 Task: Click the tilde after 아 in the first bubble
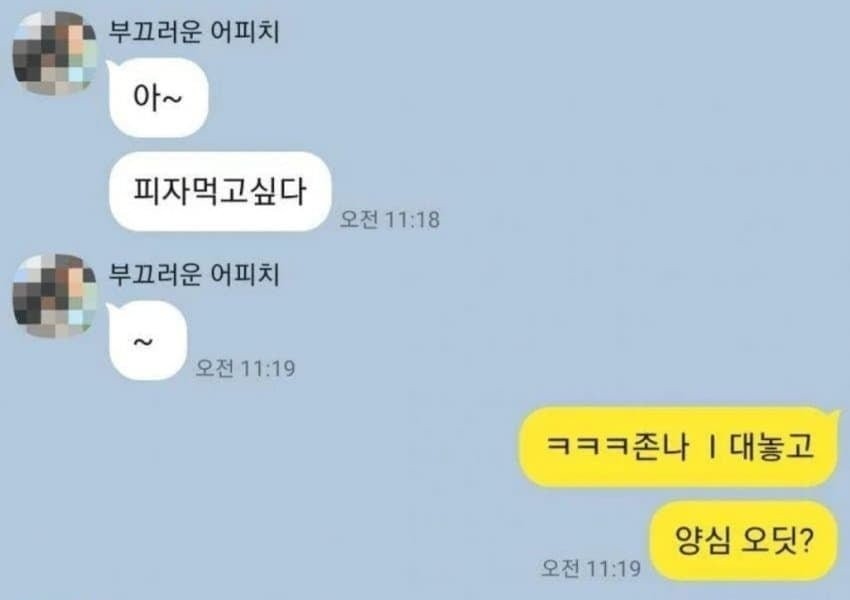point(171,100)
